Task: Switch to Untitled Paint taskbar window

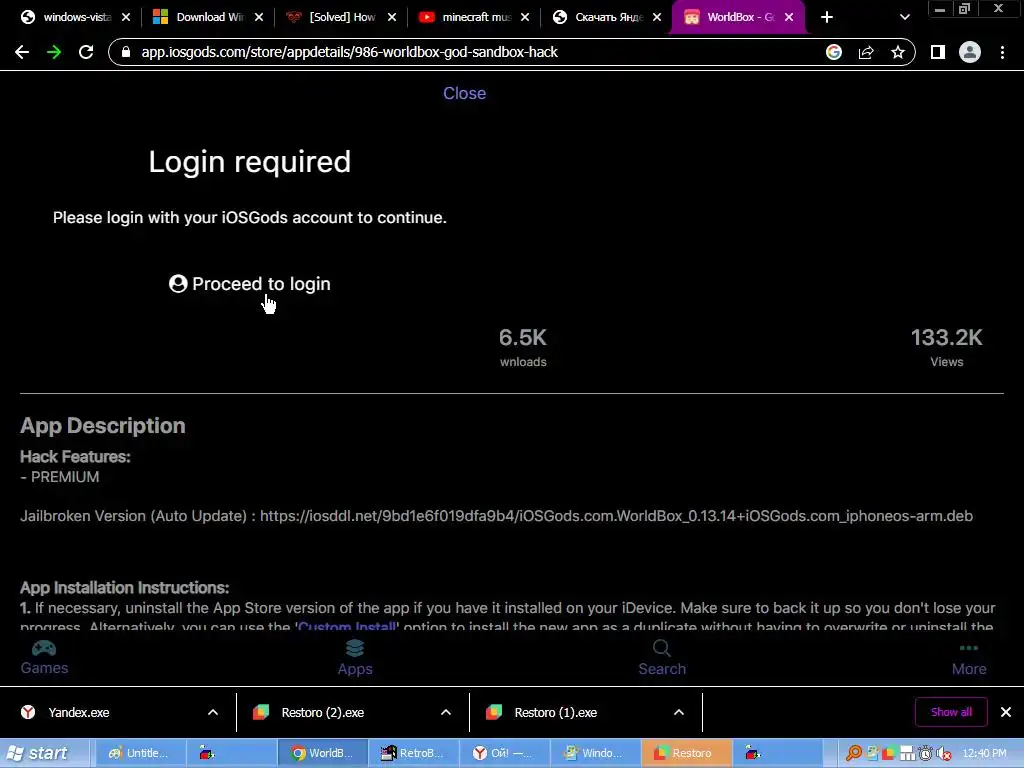Action: click(140, 754)
